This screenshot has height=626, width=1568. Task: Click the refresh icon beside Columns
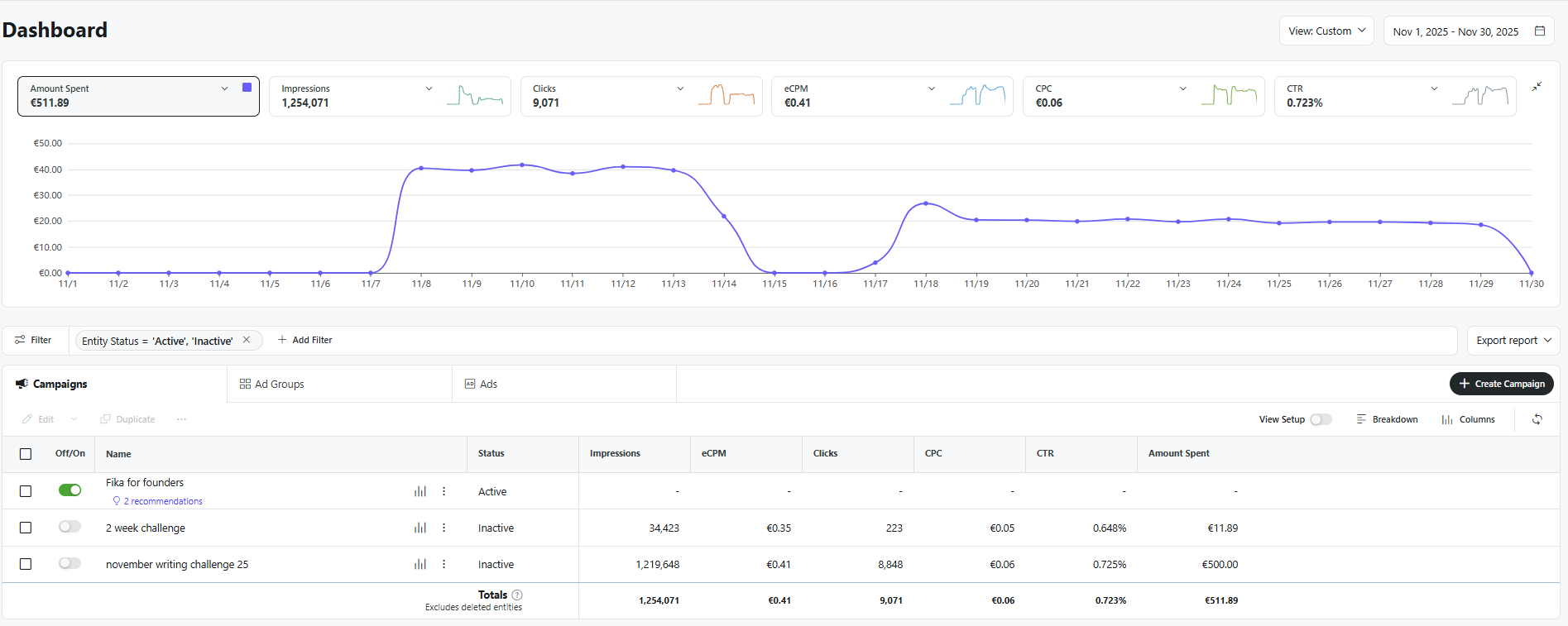(x=1537, y=420)
